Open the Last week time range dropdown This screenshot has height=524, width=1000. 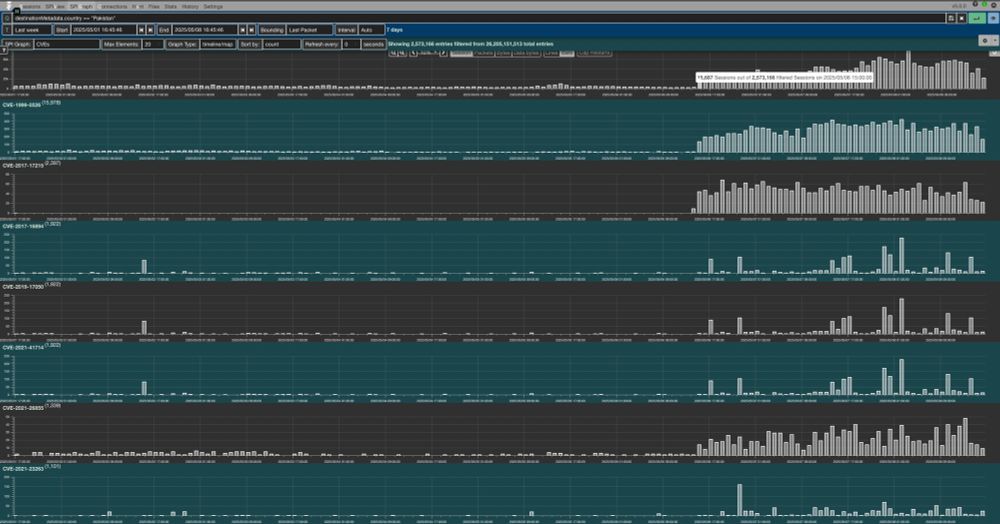32,30
